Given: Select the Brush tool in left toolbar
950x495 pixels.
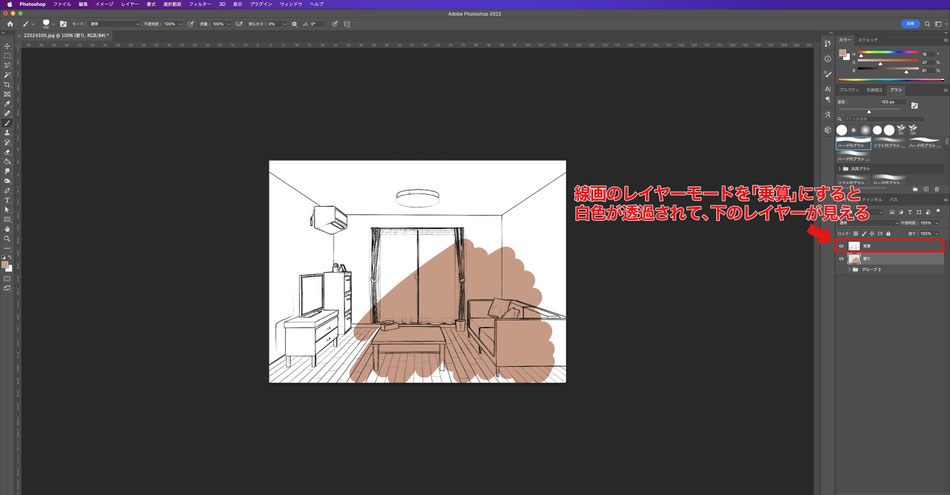Looking at the screenshot, I should 7,123.
